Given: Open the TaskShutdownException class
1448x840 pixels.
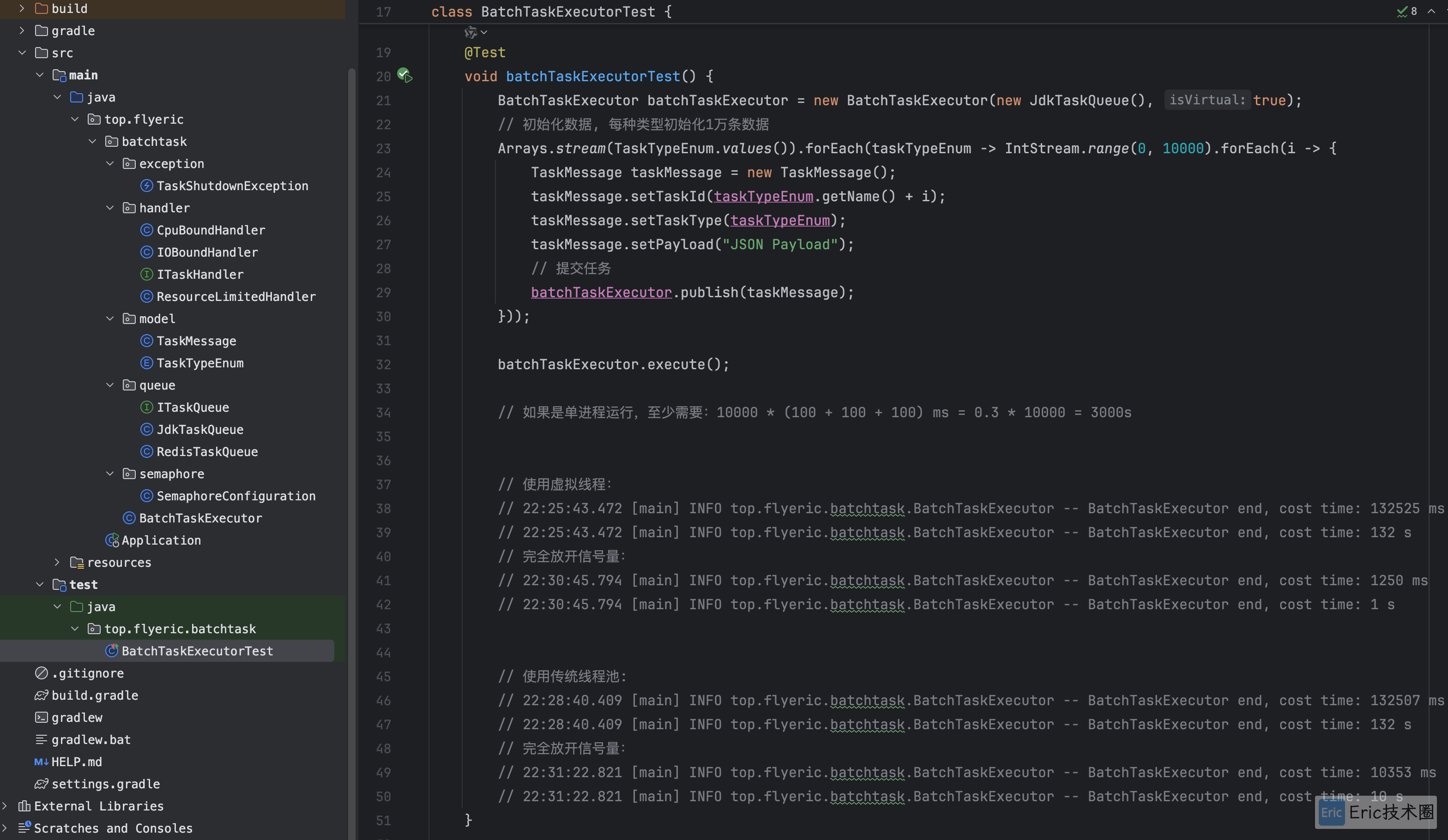Looking at the screenshot, I should click(232, 186).
